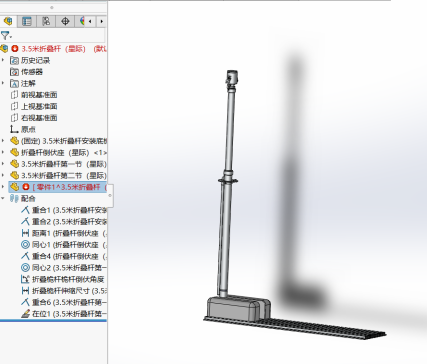Select the 3.5米折叠杆第一节 part icon
This screenshot has height=364, width=427.
click(x=14, y=164)
